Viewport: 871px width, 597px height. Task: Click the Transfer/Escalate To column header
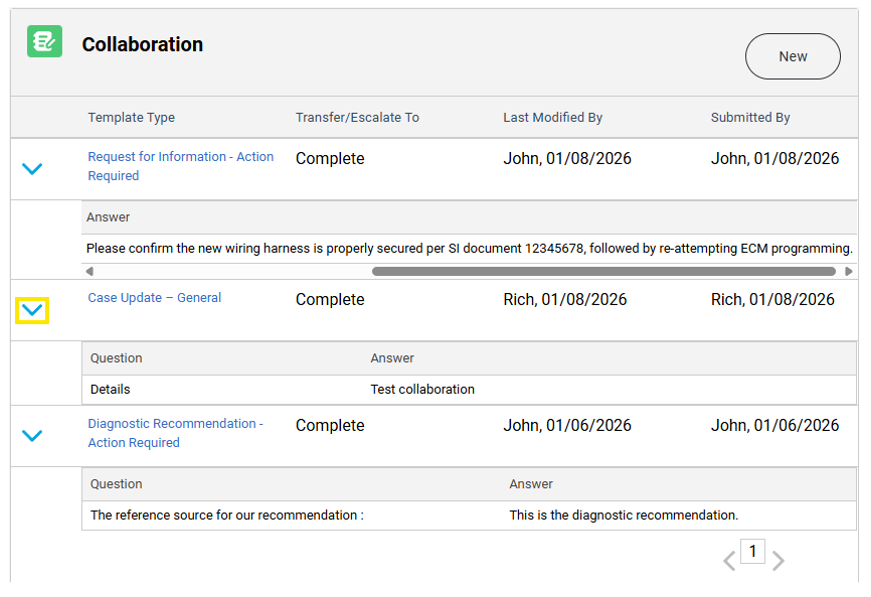357,118
